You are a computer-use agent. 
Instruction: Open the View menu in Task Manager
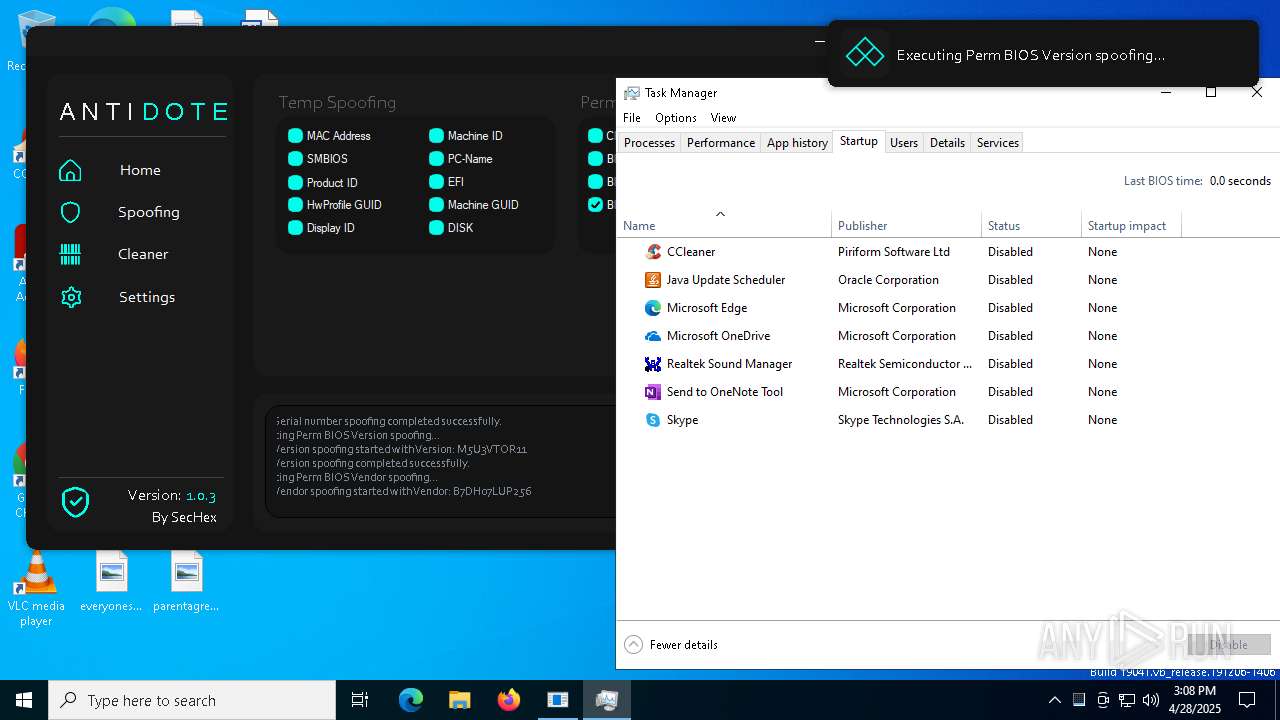723,118
